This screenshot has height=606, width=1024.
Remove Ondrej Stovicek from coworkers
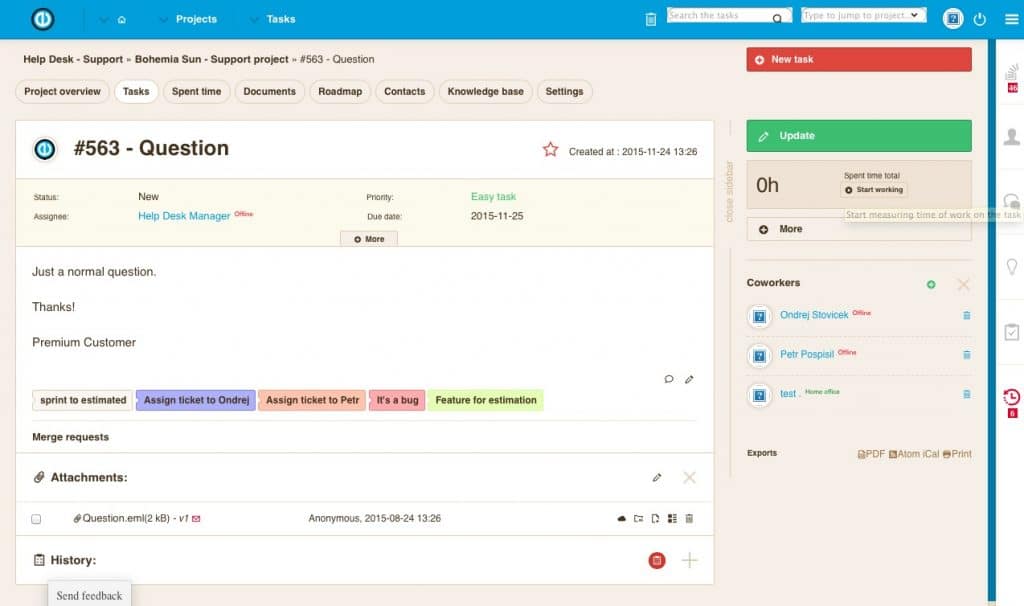(966, 316)
